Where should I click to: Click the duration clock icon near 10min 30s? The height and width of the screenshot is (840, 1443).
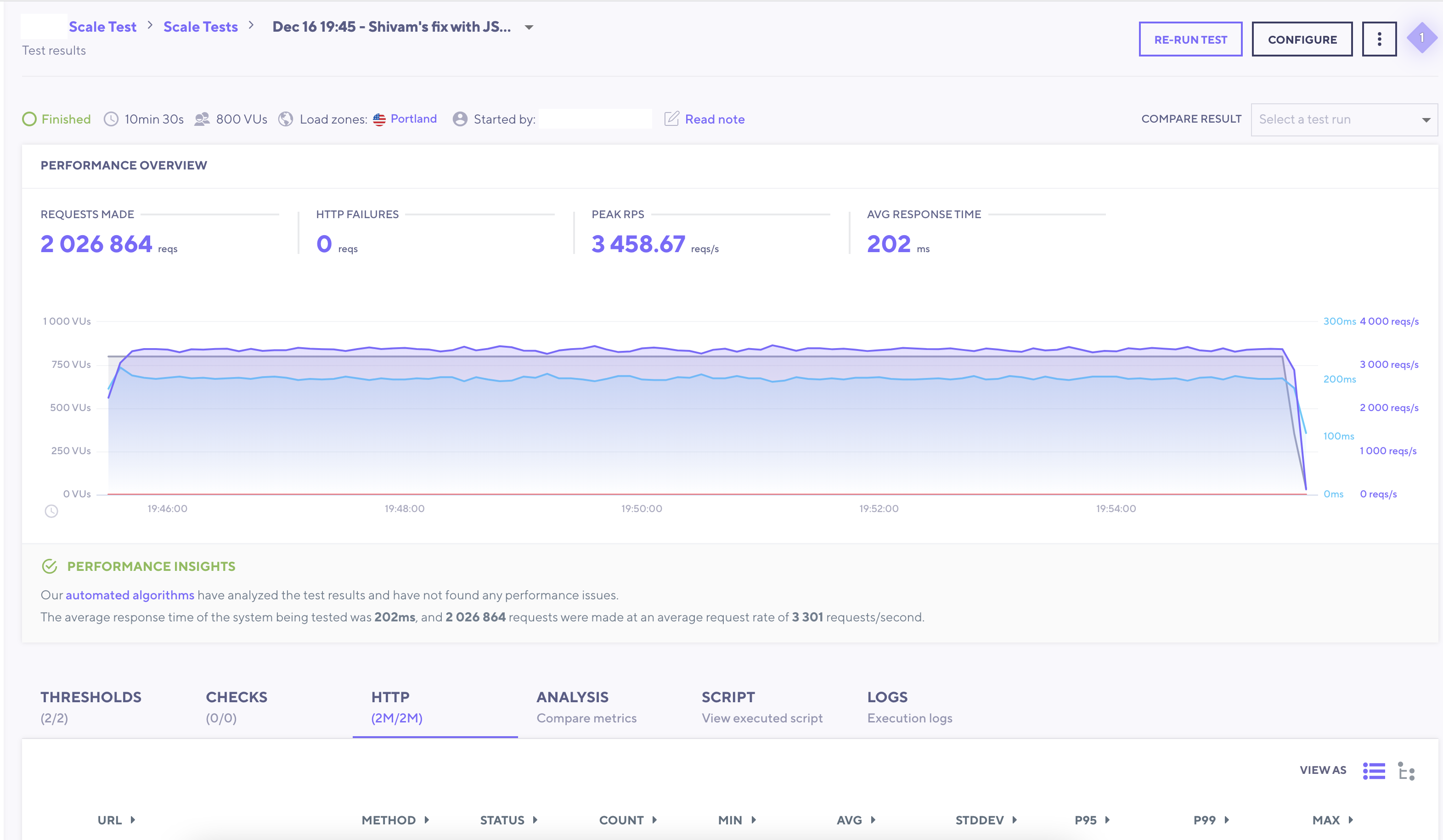point(111,119)
